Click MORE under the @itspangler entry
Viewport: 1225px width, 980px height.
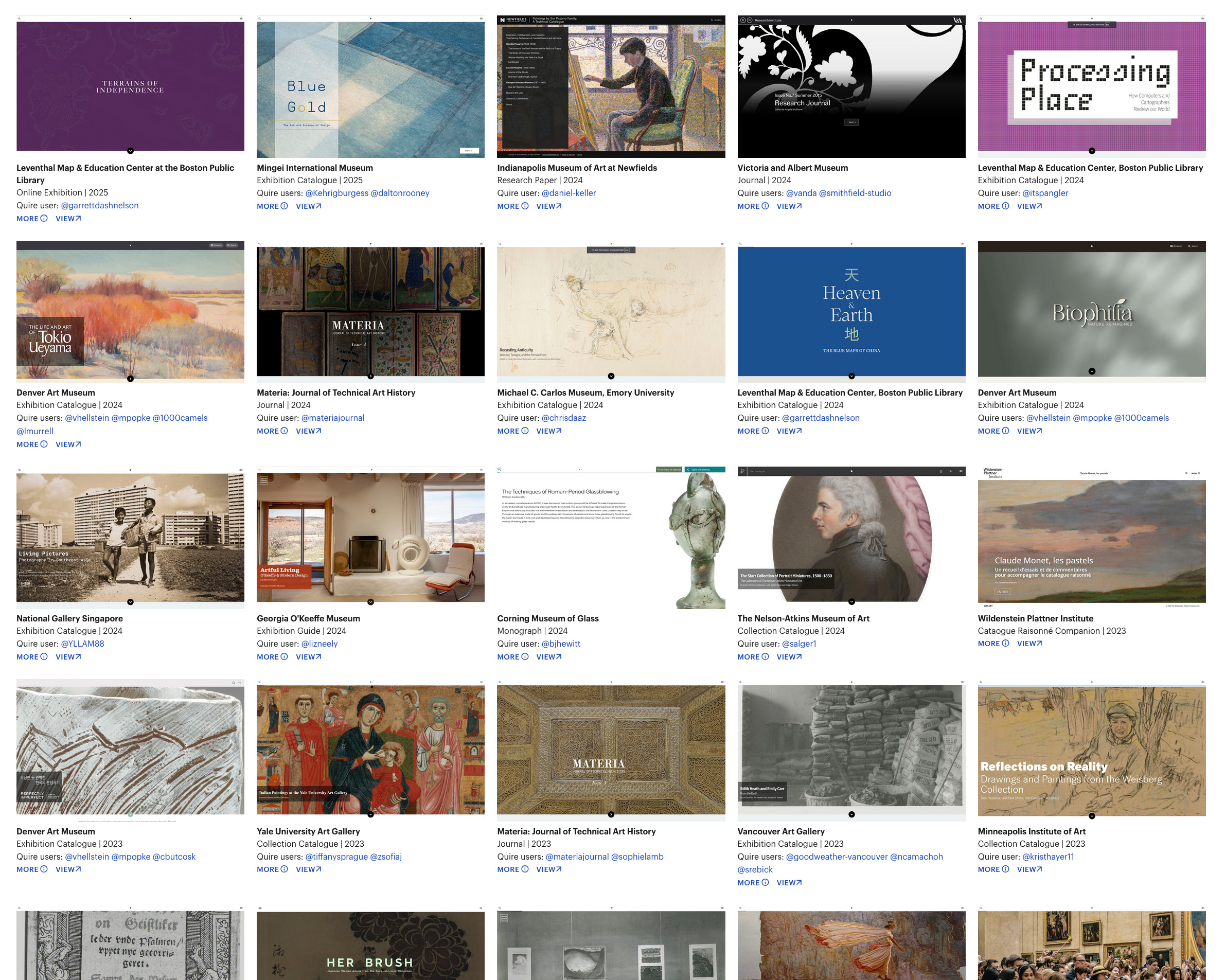coord(993,206)
